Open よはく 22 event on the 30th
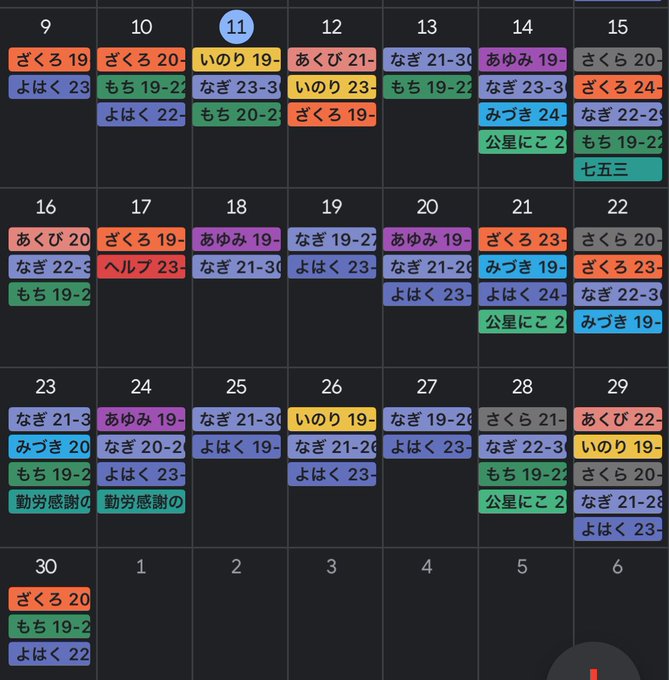The image size is (669, 680). point(49,654)
